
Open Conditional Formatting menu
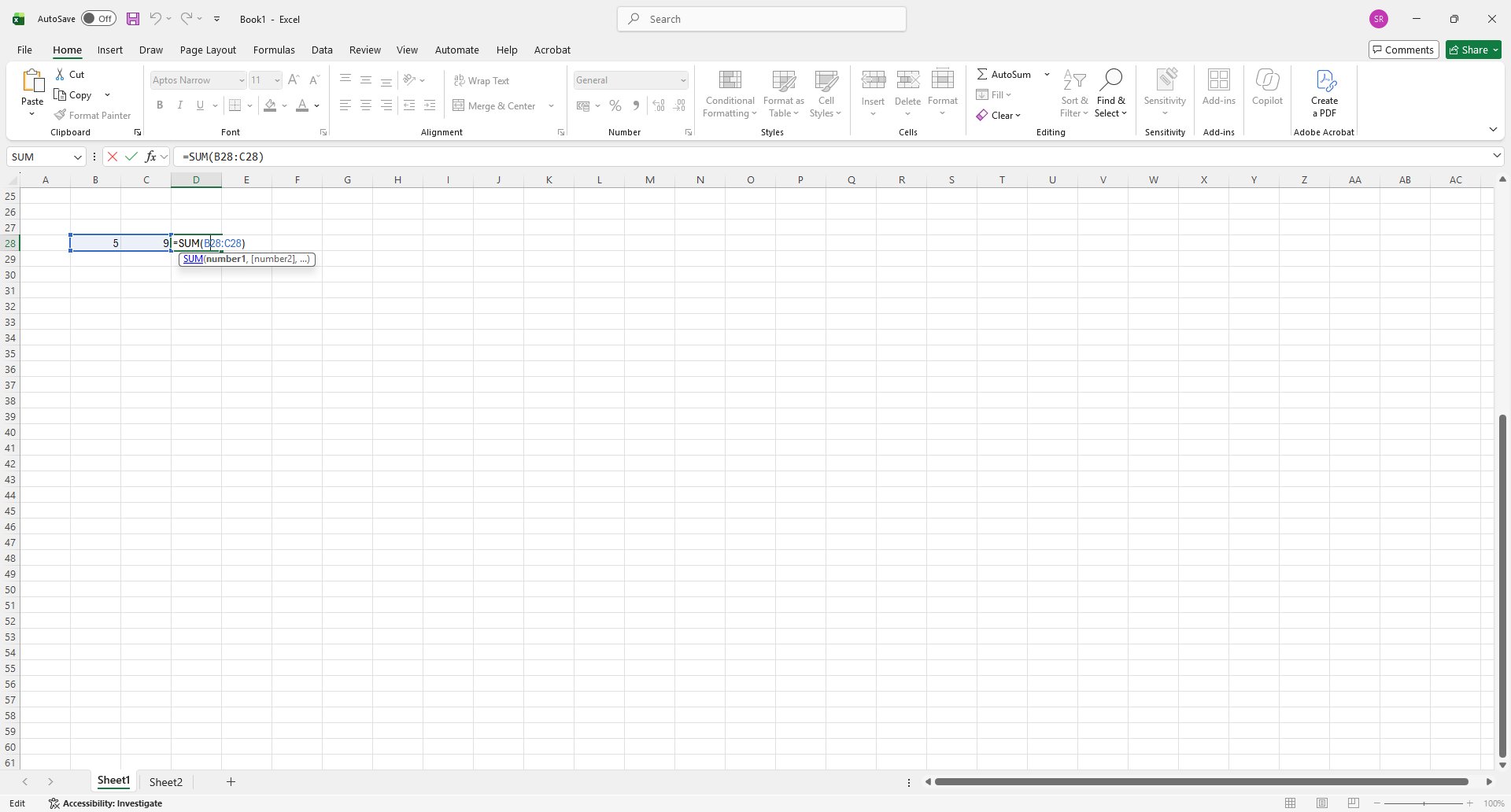coord(730,94)
